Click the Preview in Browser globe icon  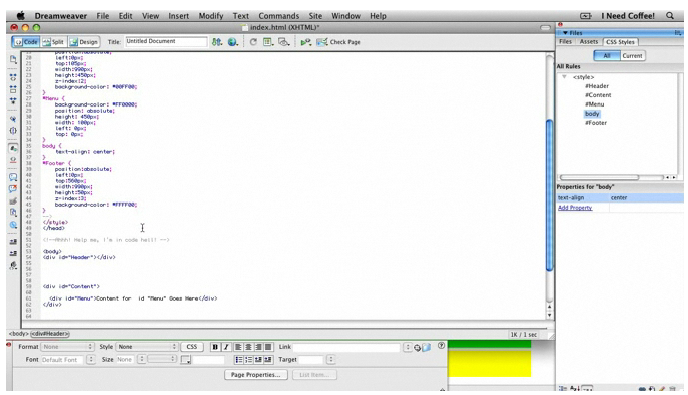(x=233, y=42)
